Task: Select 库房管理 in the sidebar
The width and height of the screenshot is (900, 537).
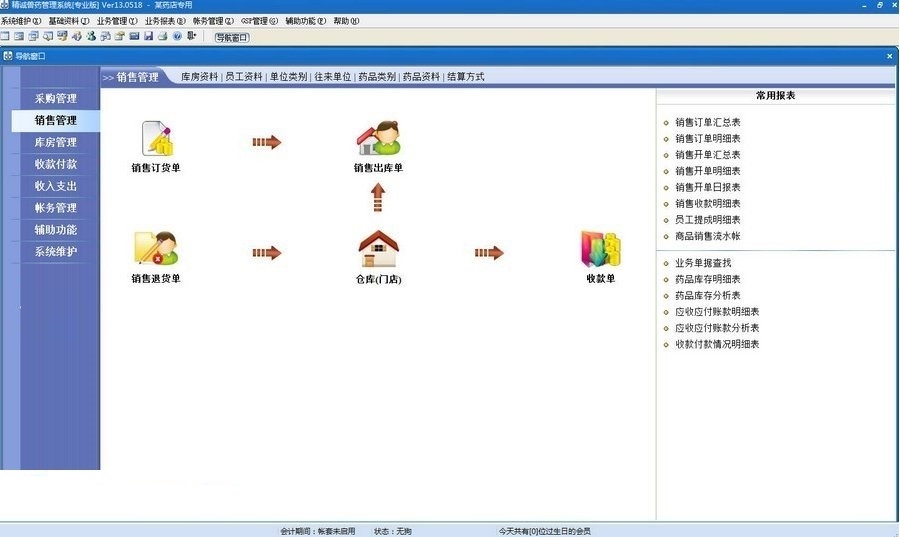Action: pos(56,142)
